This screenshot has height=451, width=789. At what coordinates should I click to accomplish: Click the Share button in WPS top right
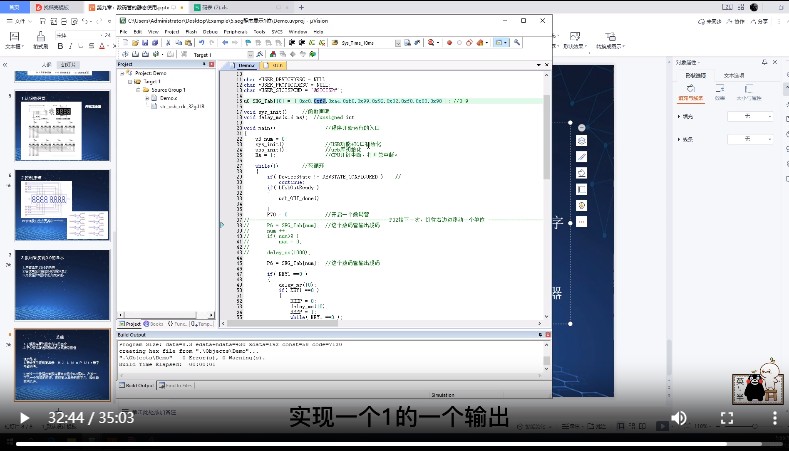[x=759, y=22]
